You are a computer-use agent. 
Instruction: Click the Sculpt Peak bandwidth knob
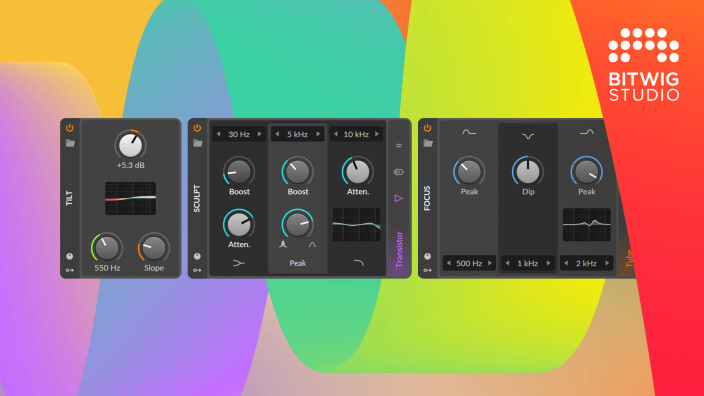(x=297, y=223)
